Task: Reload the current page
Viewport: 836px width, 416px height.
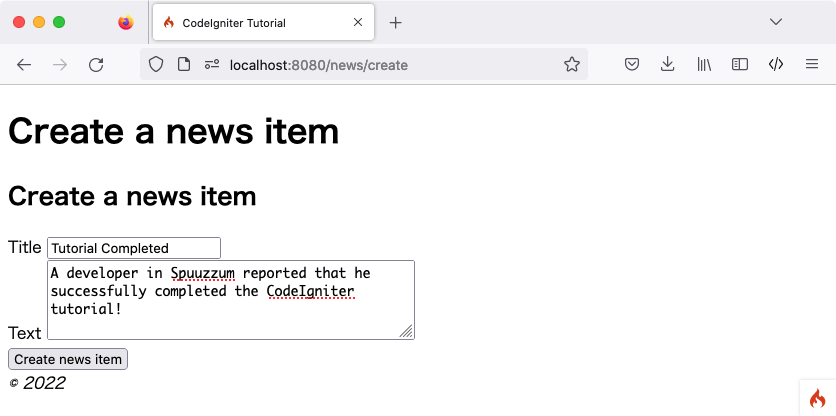Action: tap(96, 65)
